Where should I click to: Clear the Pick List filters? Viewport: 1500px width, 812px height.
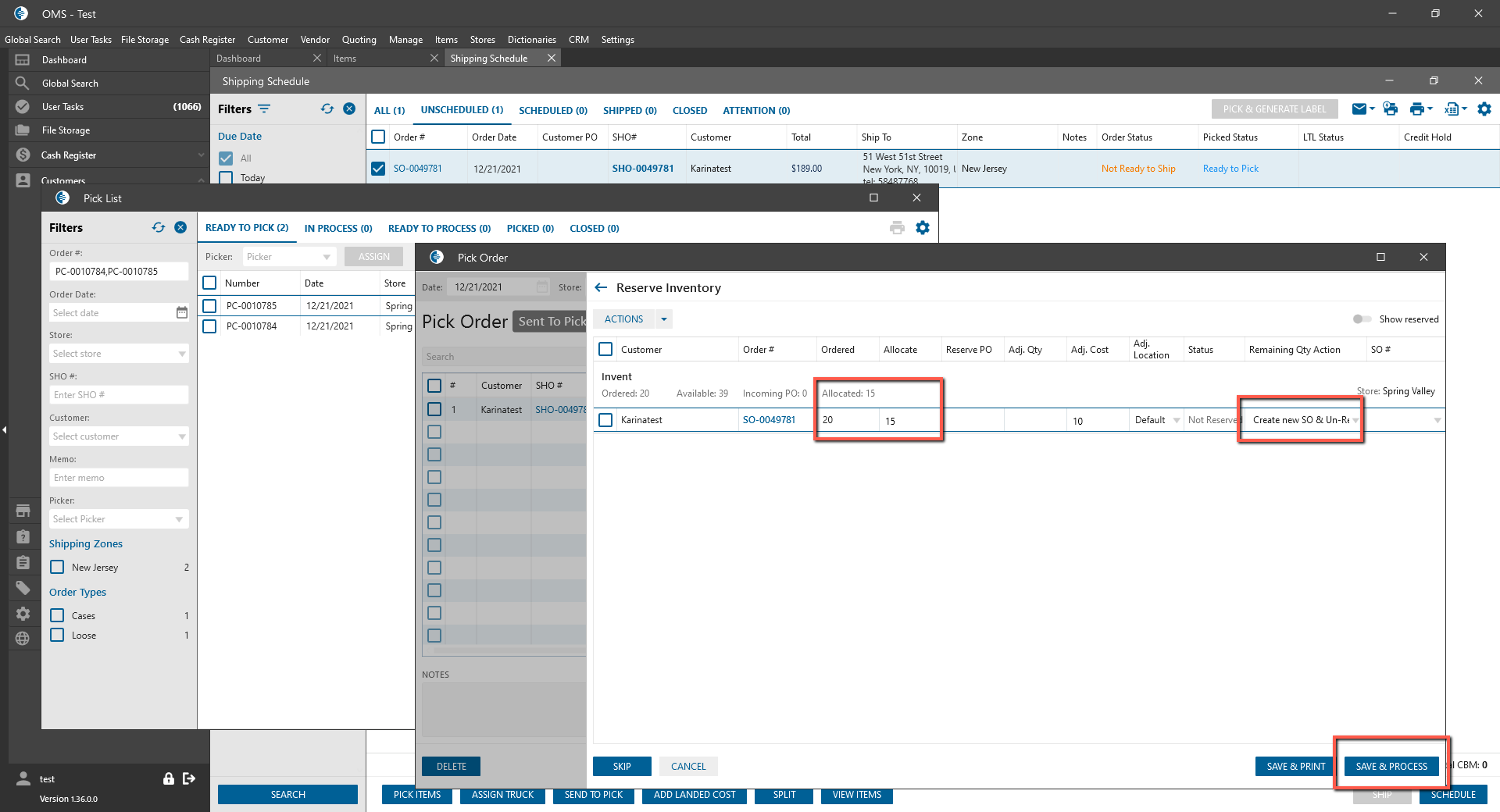tap(180, 227)
